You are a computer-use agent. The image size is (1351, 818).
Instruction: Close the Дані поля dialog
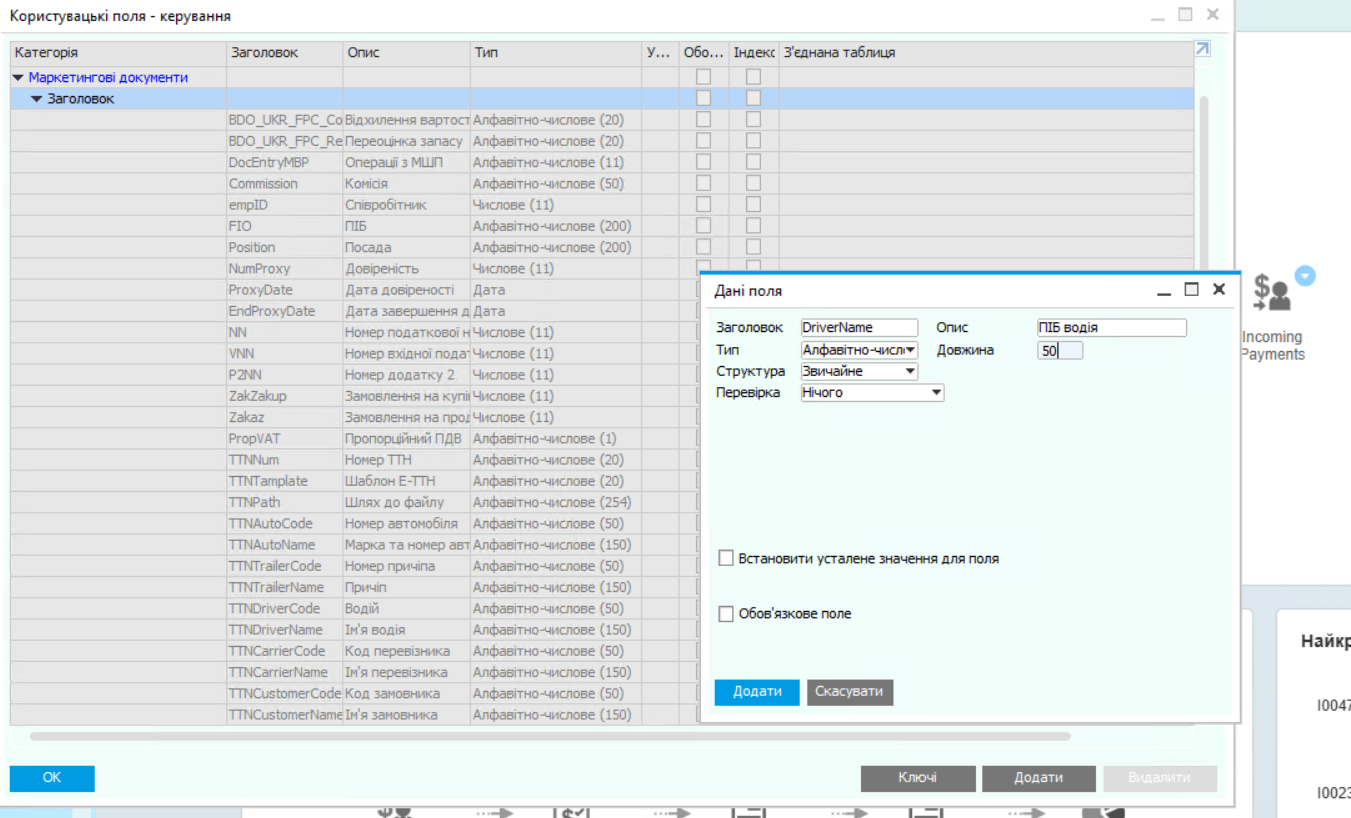point(1218,289)
